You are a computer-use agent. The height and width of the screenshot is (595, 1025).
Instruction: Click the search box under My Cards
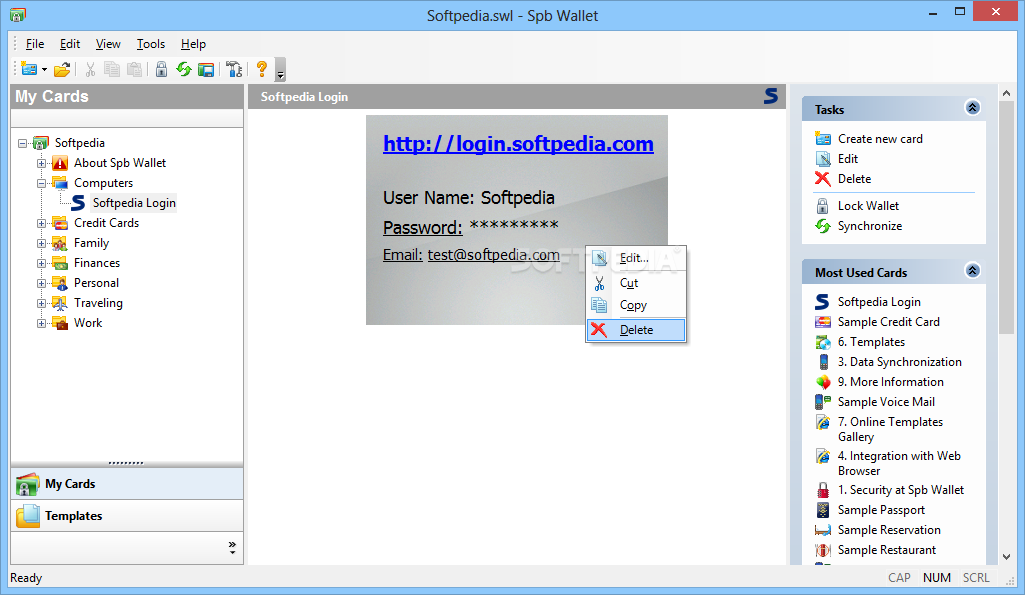tap(127, 118)
